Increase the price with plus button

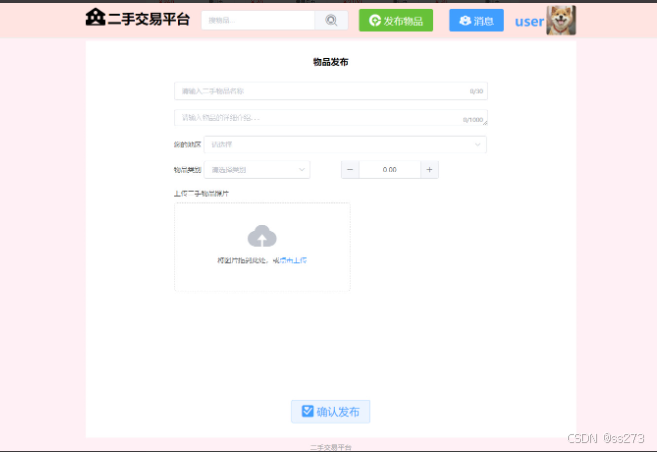429,170
